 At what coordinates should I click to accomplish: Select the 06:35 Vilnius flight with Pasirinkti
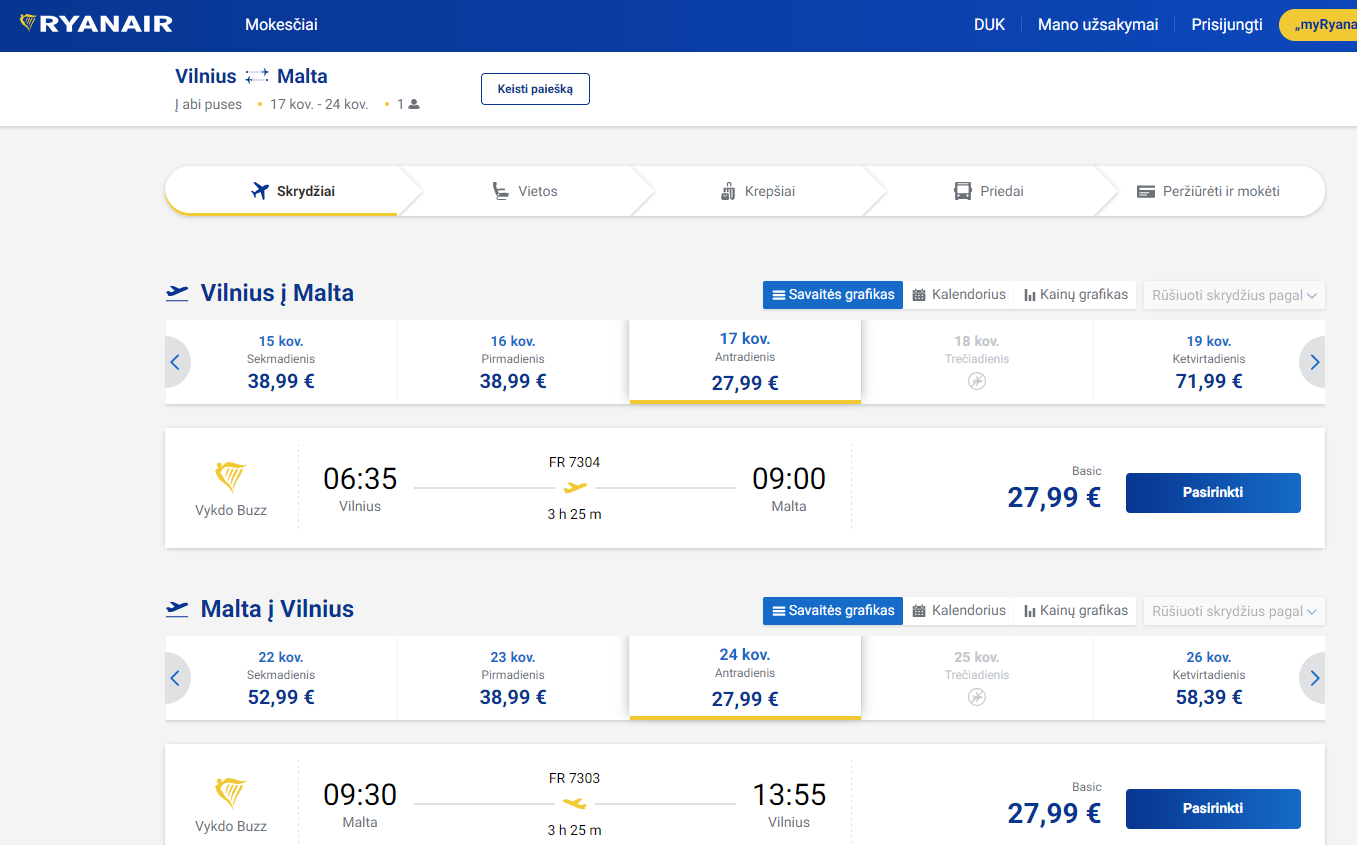pos(1212,493)
